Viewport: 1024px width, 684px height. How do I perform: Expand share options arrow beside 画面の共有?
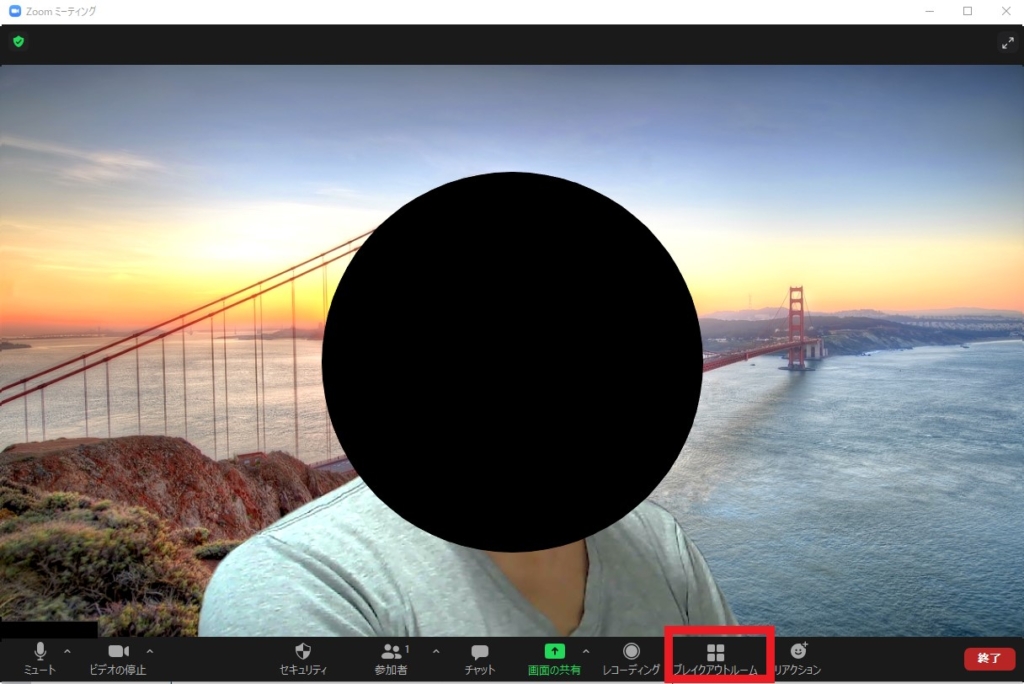pyautogui.click(x=586, y=651)
